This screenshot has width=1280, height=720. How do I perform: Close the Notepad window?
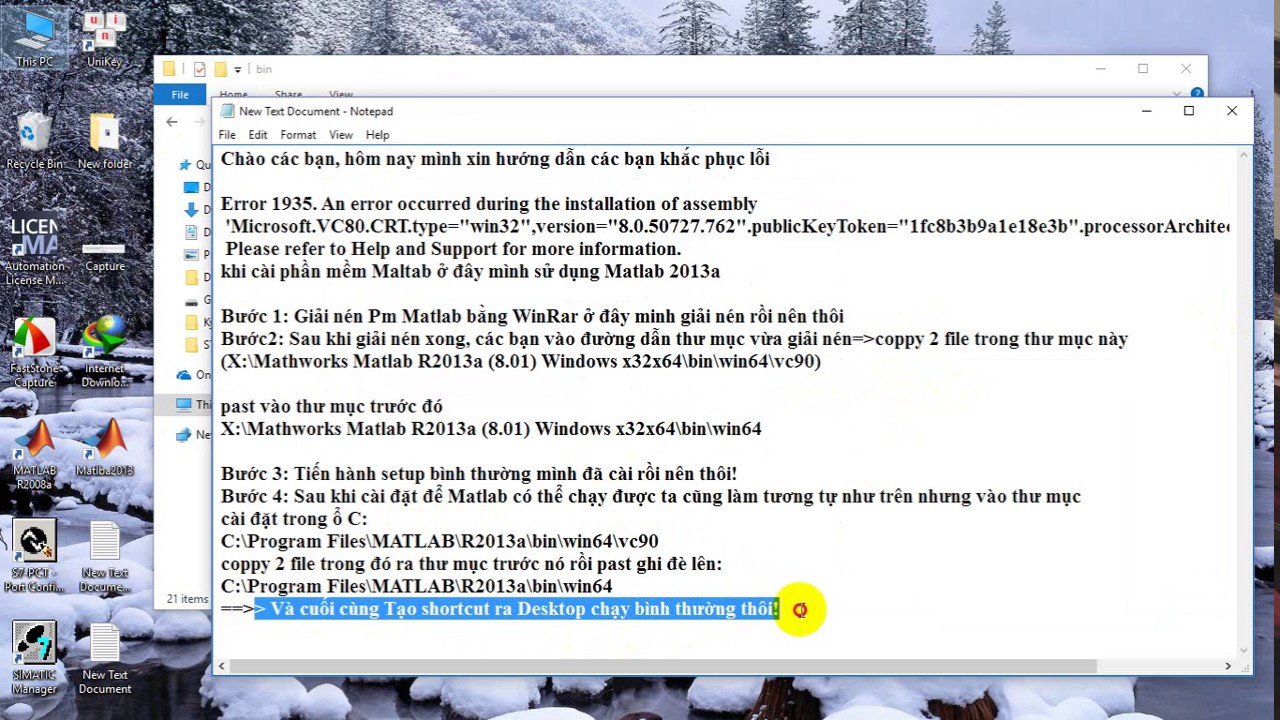point(1232,111)
